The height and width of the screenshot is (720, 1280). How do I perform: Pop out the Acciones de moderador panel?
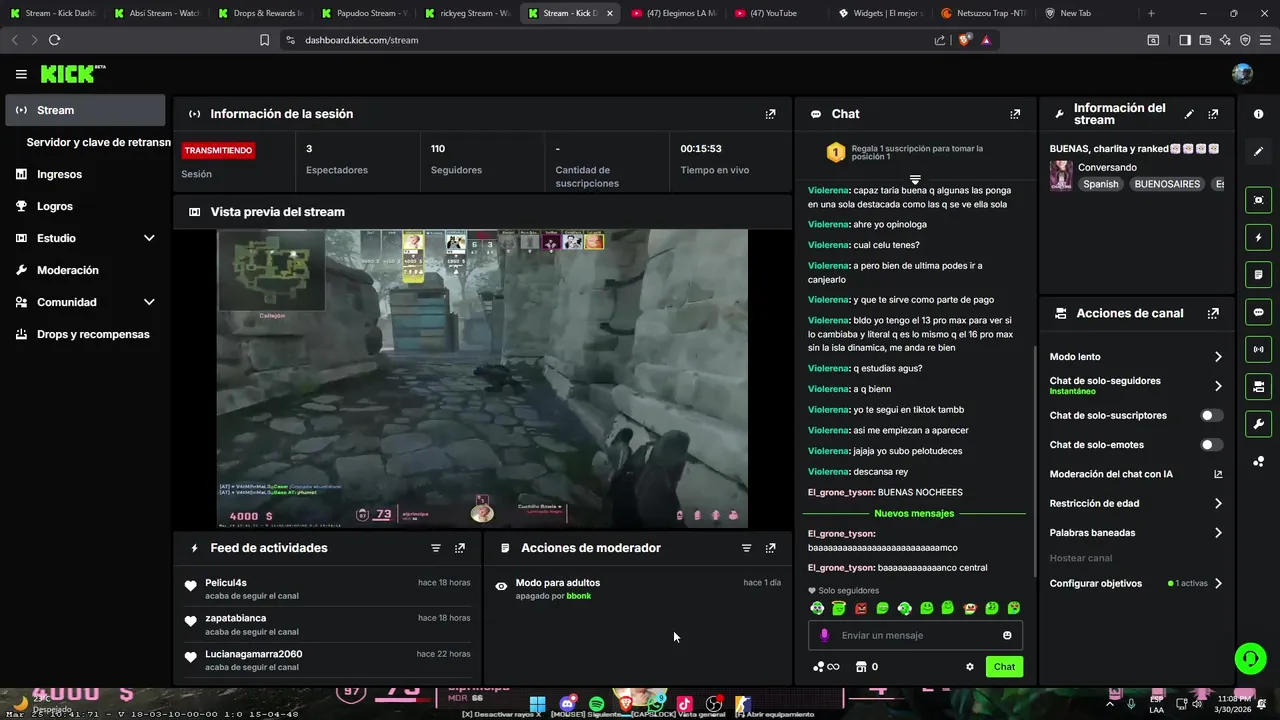point(770,548)
